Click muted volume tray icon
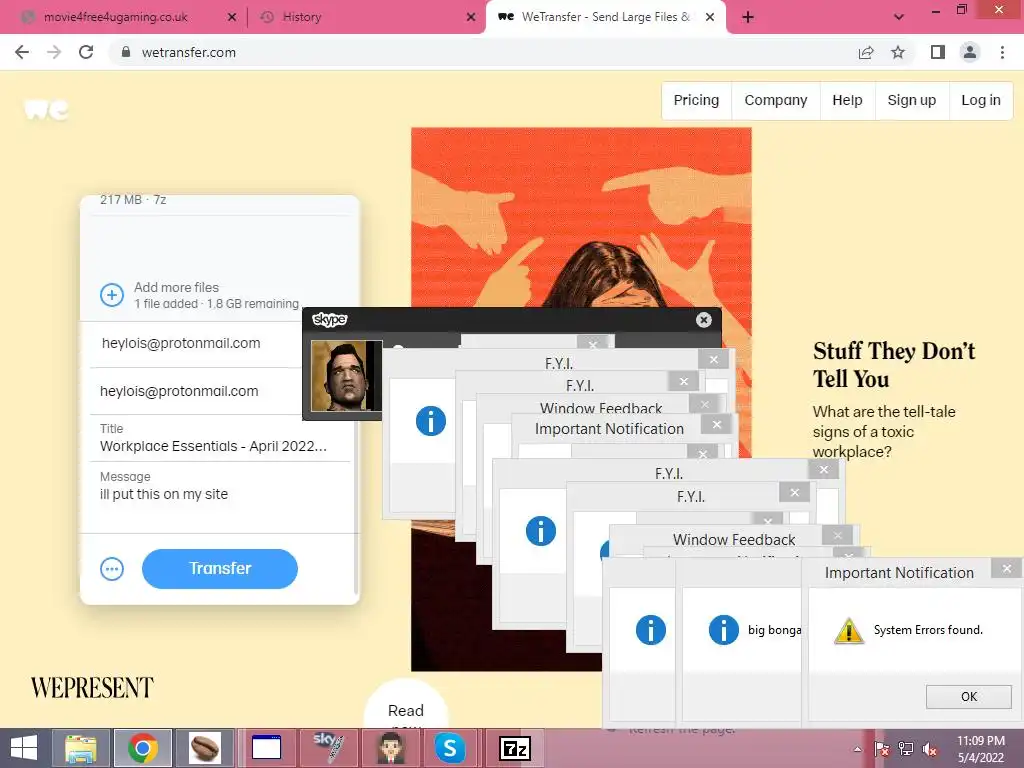The width and height of the screenshot is (1024, 768). click(x=930, y=749)
